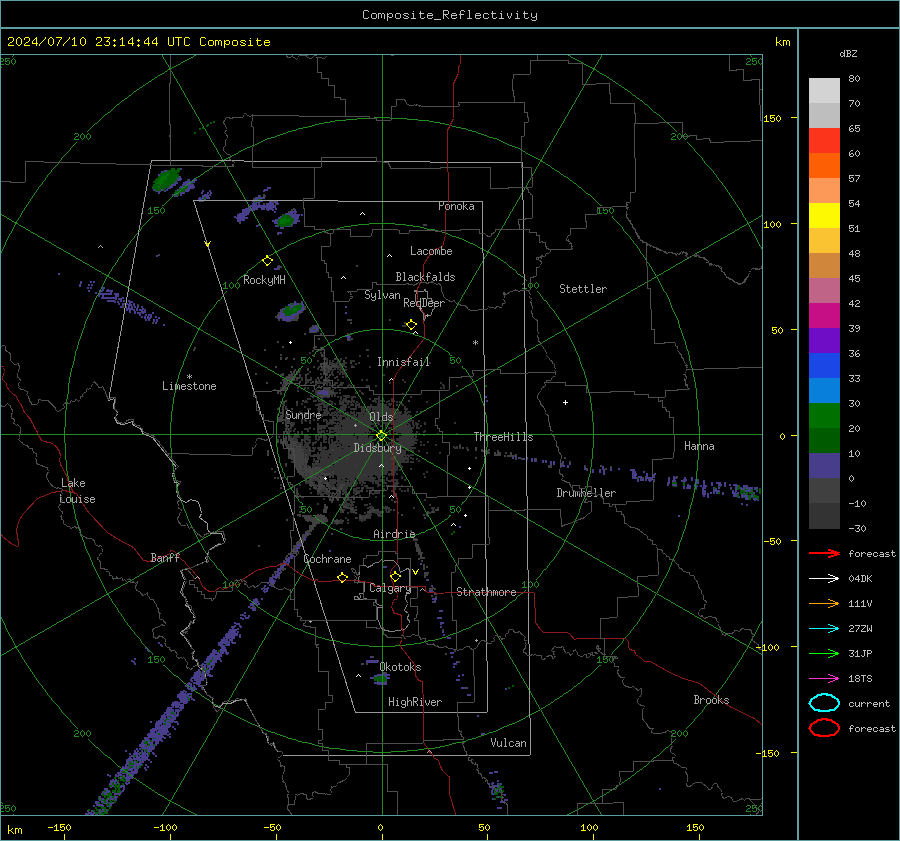
Task: Select the red 65-60 dBZ swatch
Action: (x=824, y=141)
